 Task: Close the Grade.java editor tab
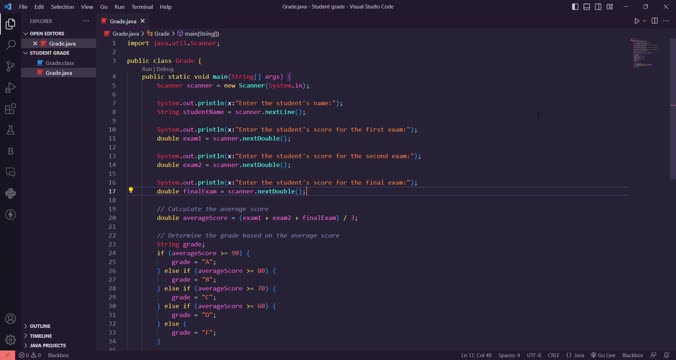143,21
